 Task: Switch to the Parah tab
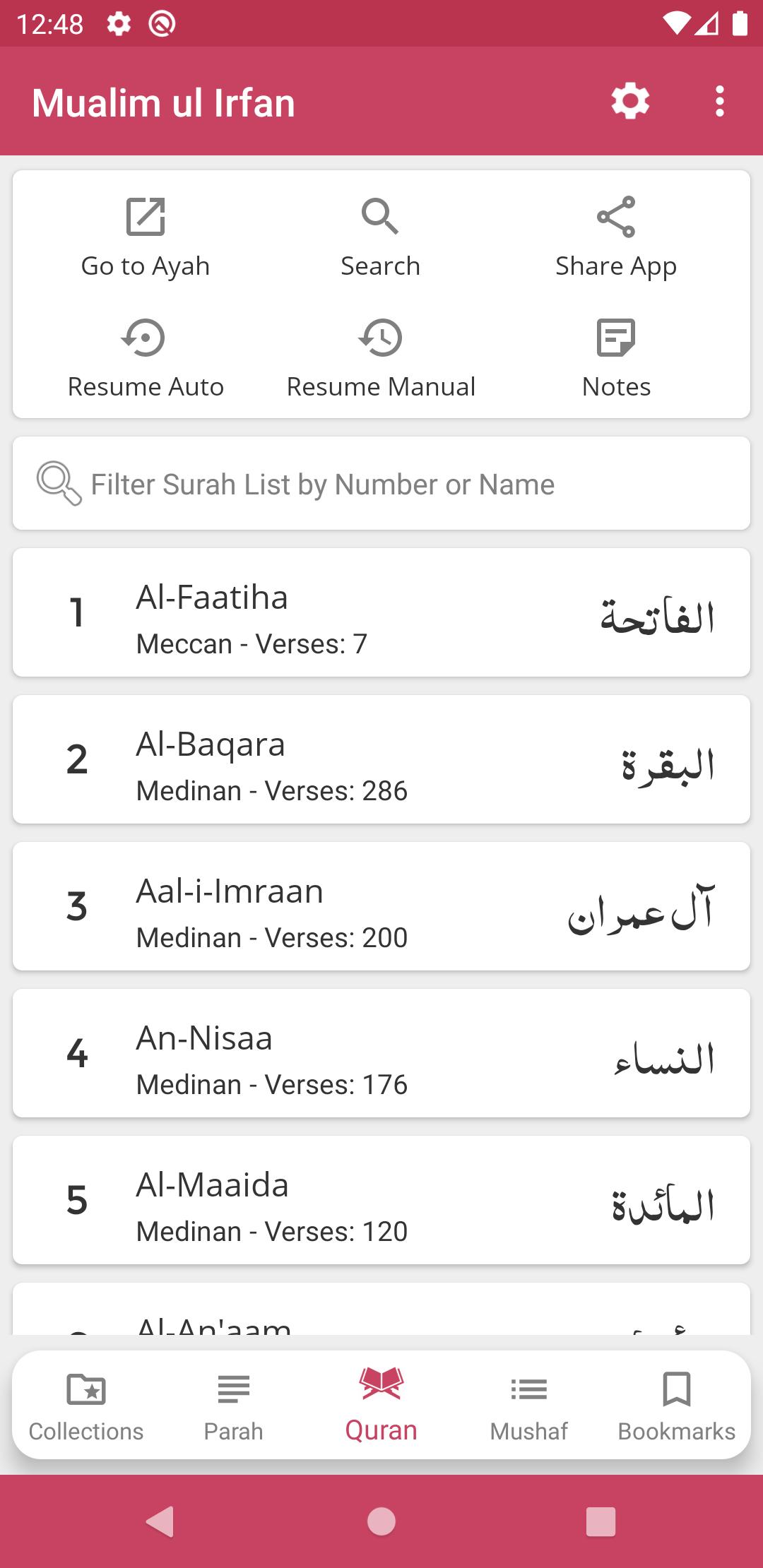(233, 1406)
